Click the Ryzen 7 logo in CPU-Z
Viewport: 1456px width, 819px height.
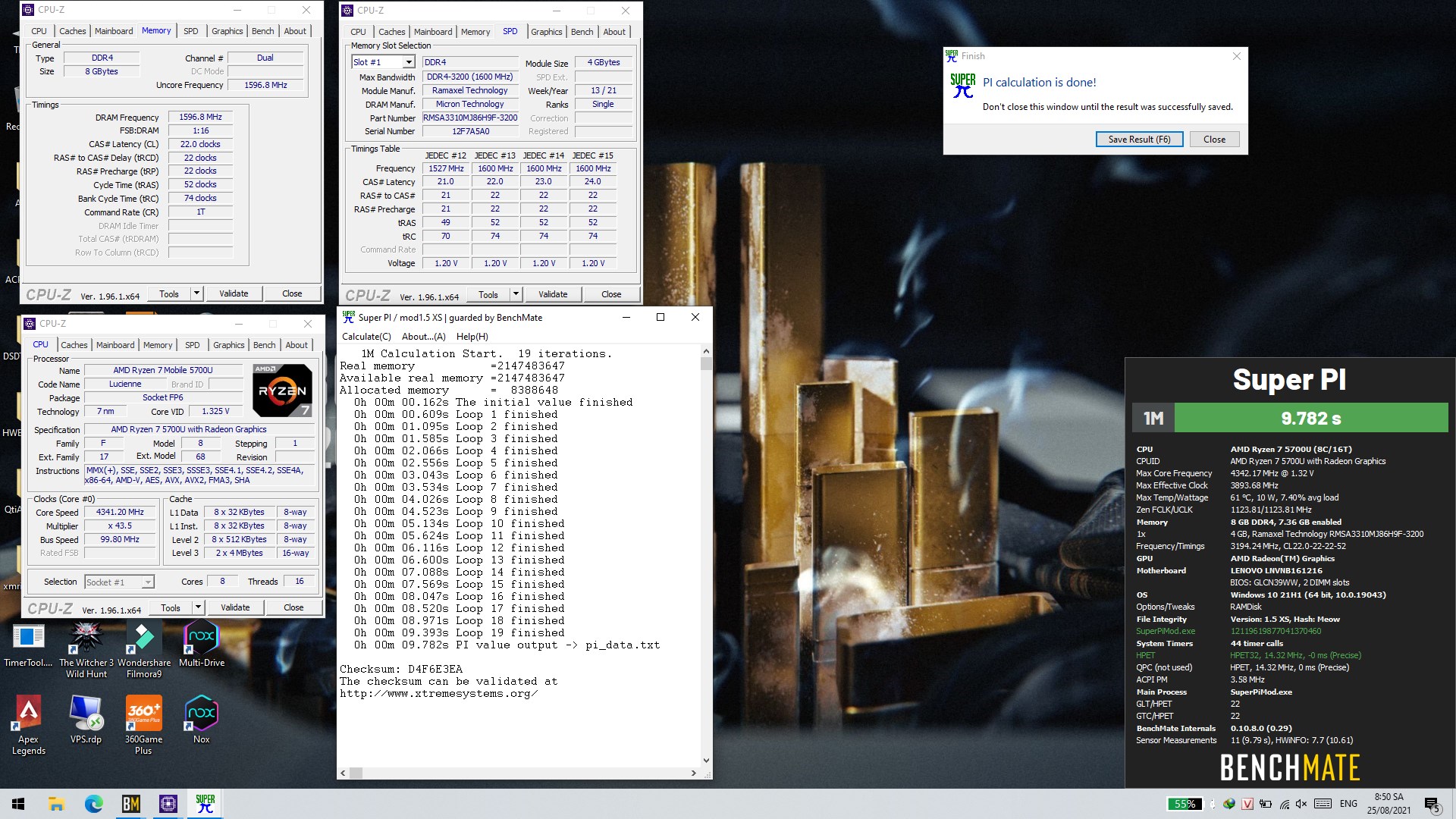pyautogui.click(x=282, y=391)
